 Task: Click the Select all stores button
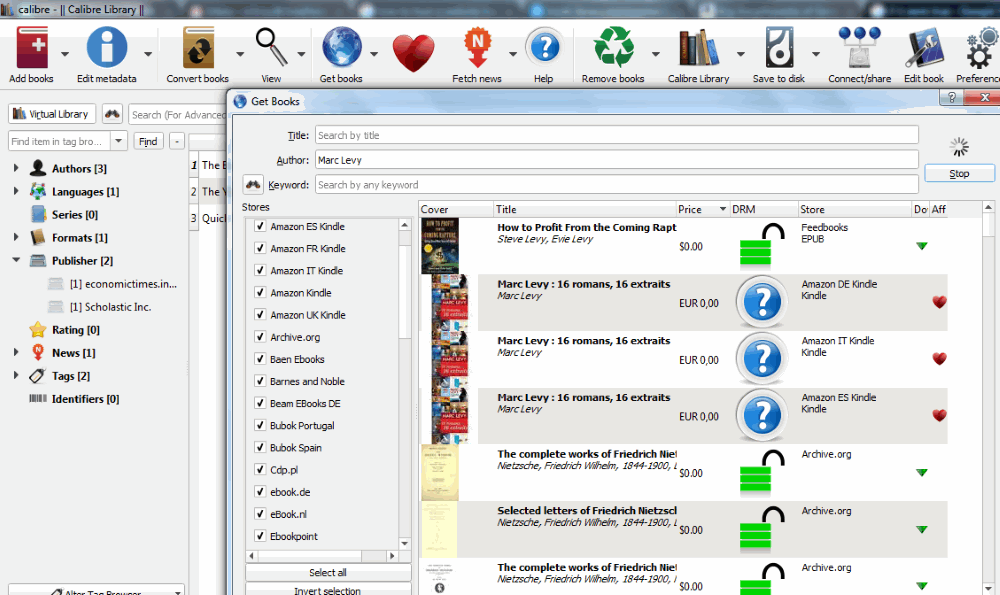coord(328,573)
